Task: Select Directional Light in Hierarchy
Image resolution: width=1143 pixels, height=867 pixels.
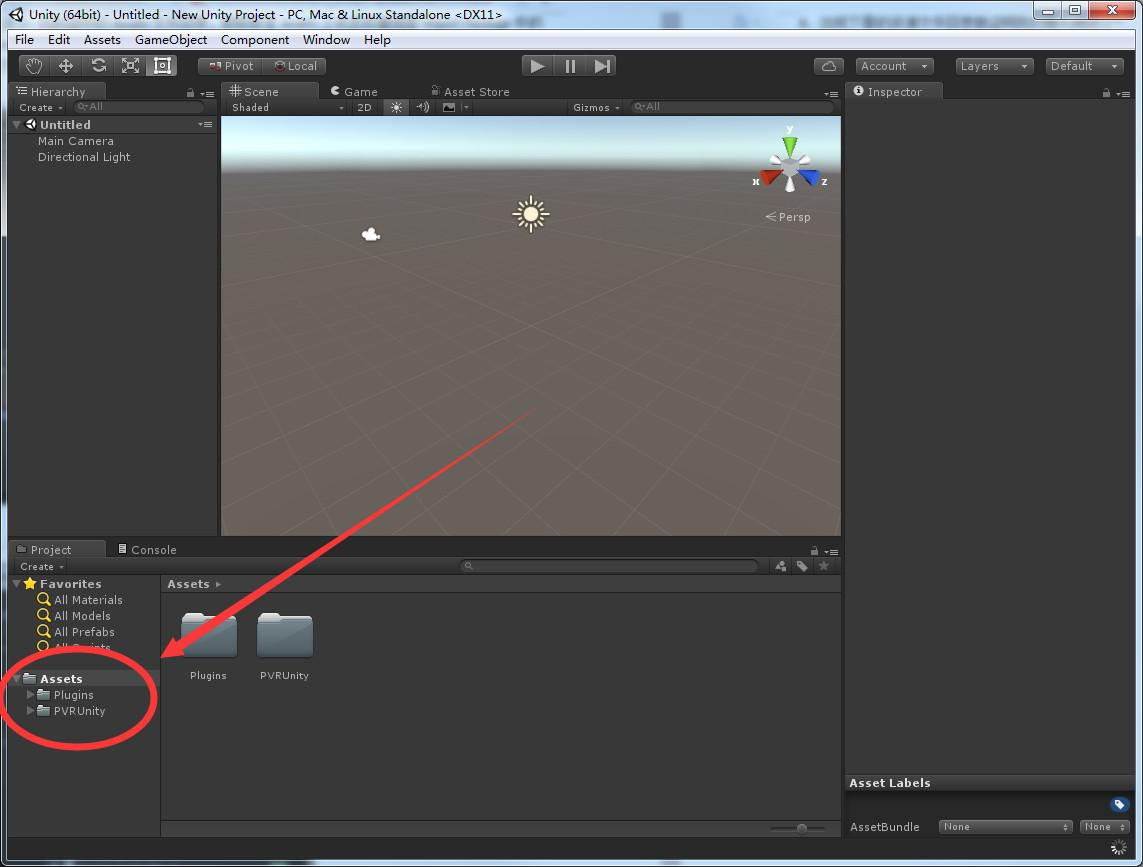Action: (x=84, y=157)
